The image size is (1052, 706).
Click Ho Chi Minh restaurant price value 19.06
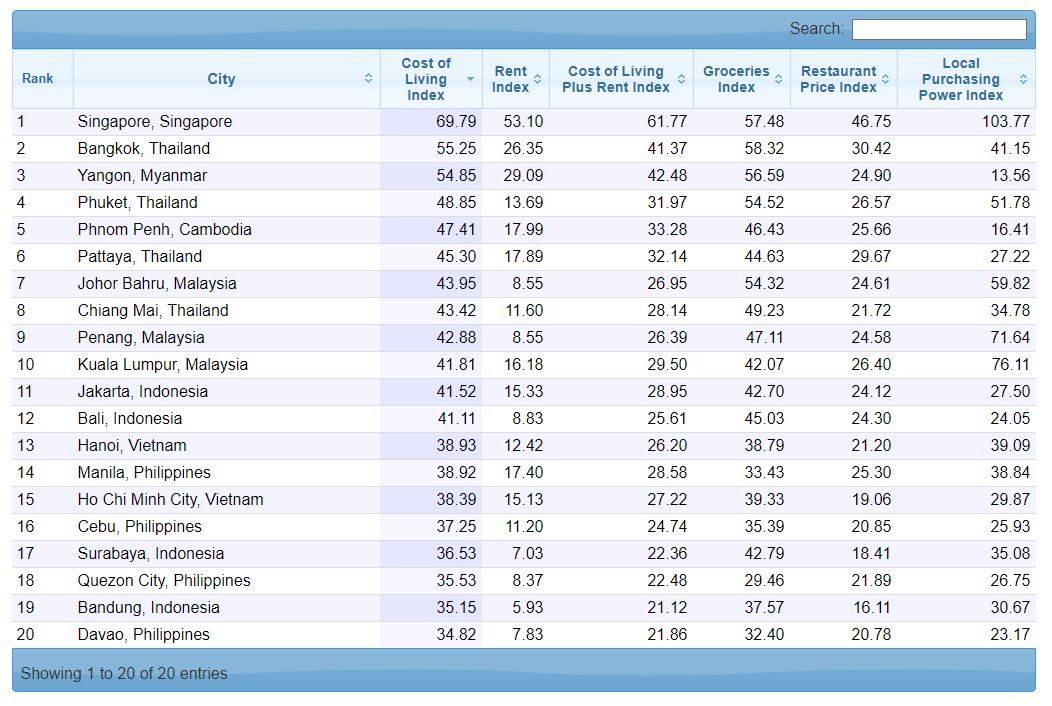point(871,499)
